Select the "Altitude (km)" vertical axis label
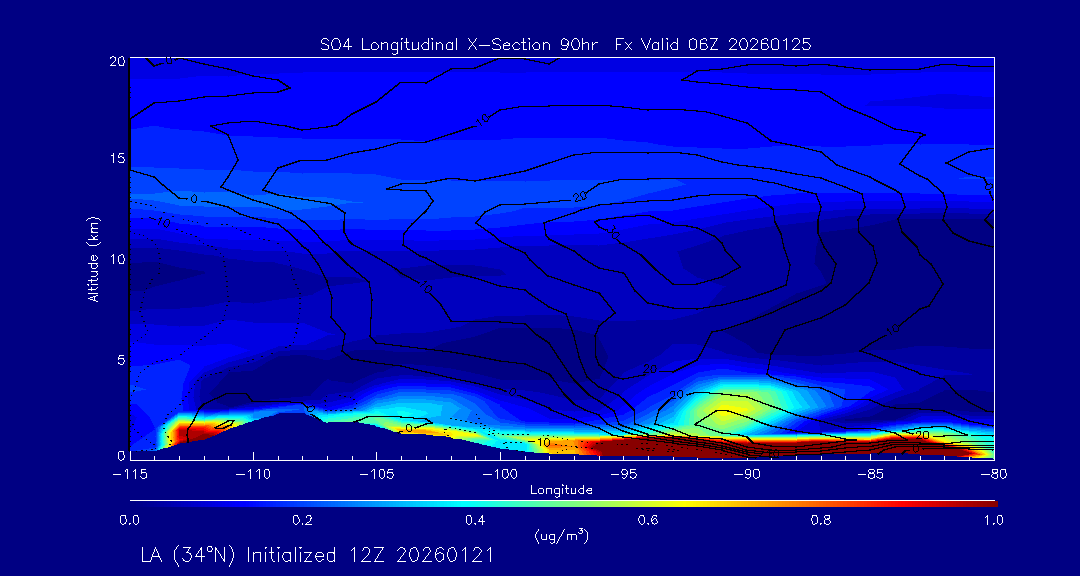The height and width of the screenshot is (576, 1080). [92, 258]
